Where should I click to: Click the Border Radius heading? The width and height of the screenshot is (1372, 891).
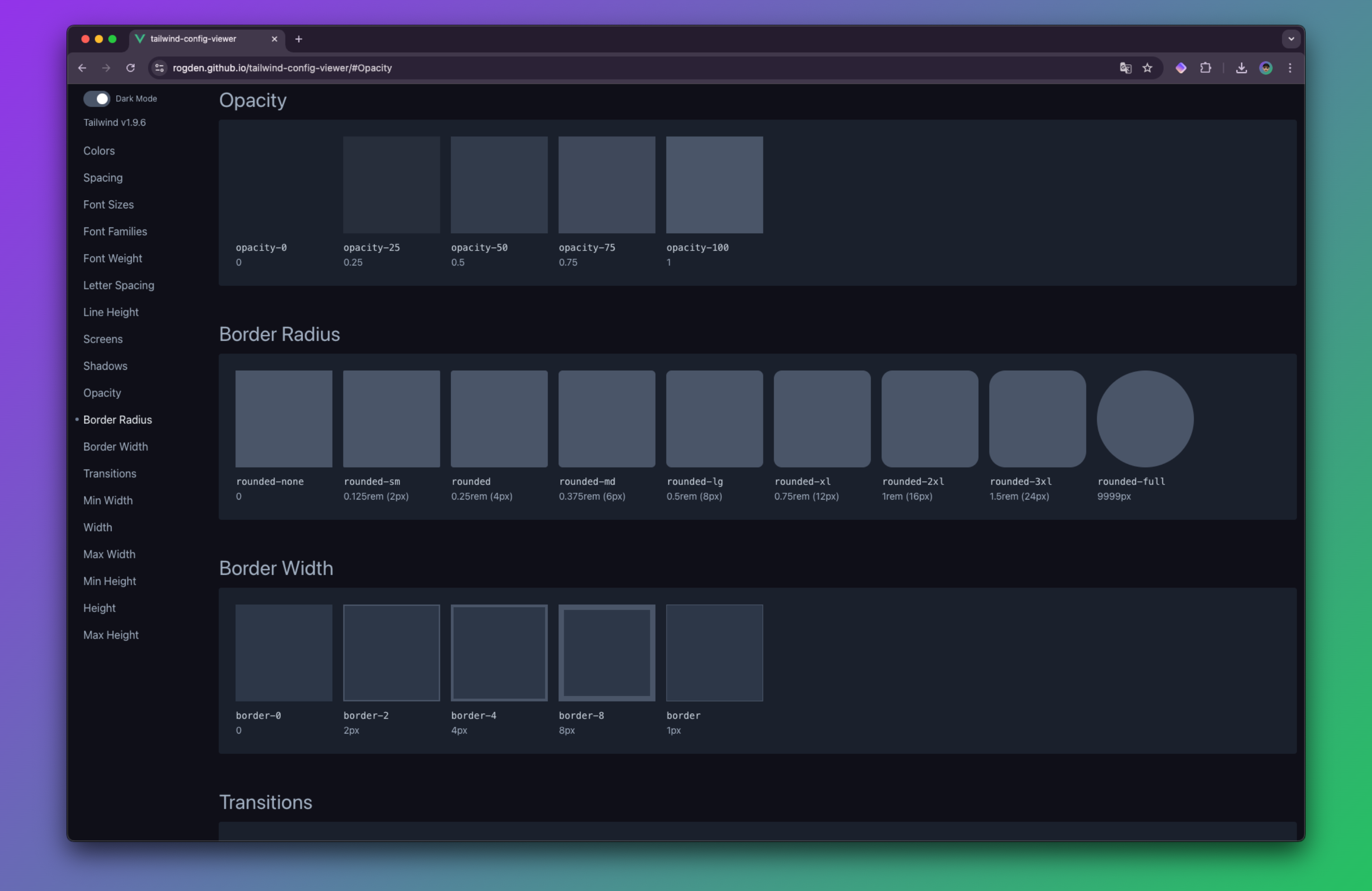coord(279,334)
